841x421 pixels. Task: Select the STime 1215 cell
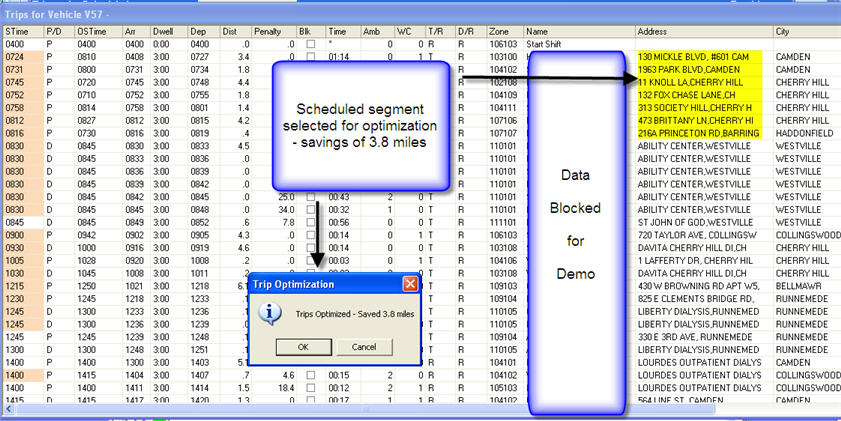coord(23,286)
